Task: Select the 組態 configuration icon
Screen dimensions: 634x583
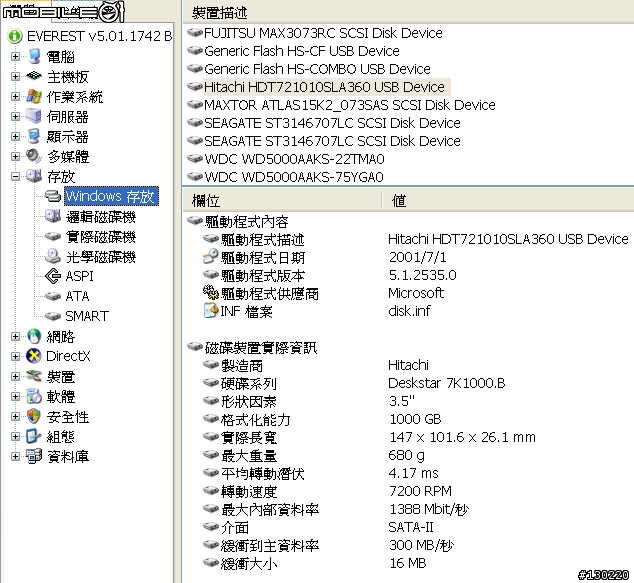Action: click(x=34, y=436)
